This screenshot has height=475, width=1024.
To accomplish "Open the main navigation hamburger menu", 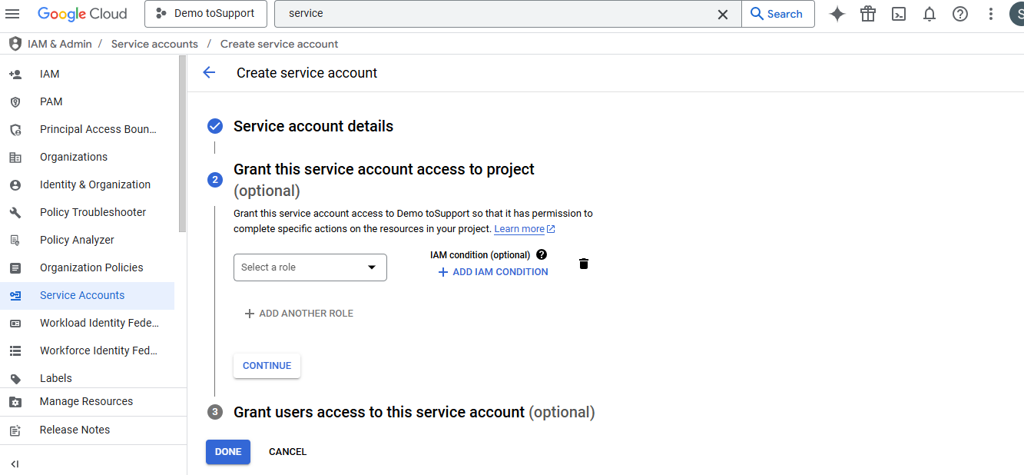I will click(x=13, y=14).
